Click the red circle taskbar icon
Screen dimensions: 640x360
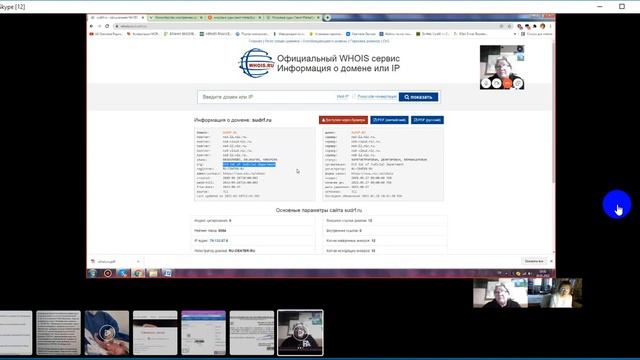coord(108,273)
